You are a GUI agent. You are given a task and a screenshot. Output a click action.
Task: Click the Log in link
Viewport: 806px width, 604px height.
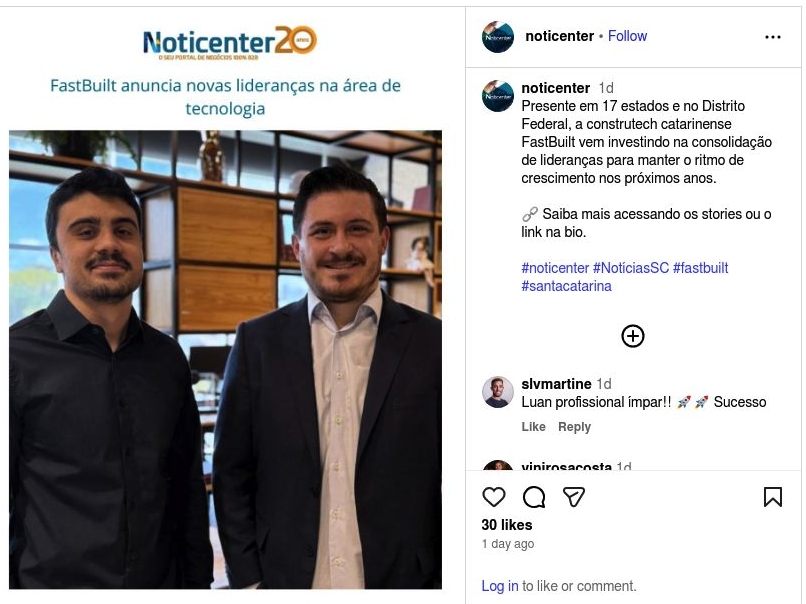click(x=500, y=586)
